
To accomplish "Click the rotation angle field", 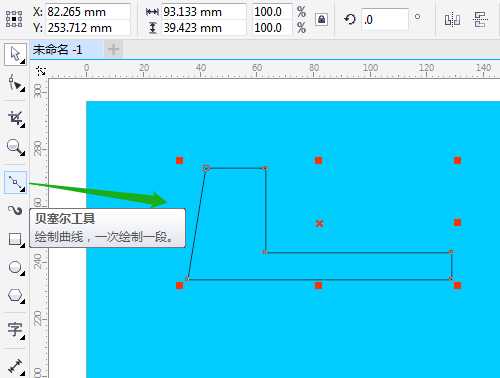I will (x=384, y=20).
